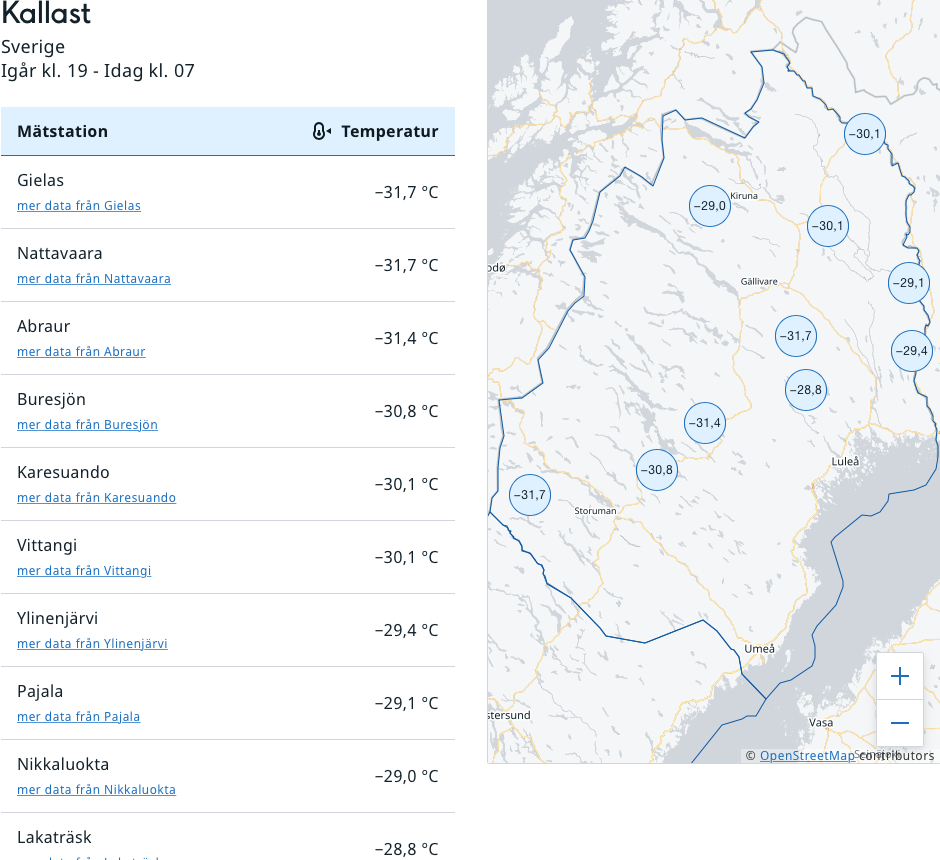Click the −29,1 map marker
940x860 pixels.
pos(909,283)
